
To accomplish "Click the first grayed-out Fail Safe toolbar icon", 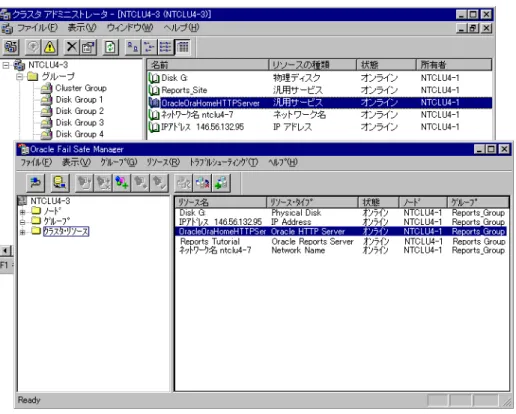I will coord(84,183).
